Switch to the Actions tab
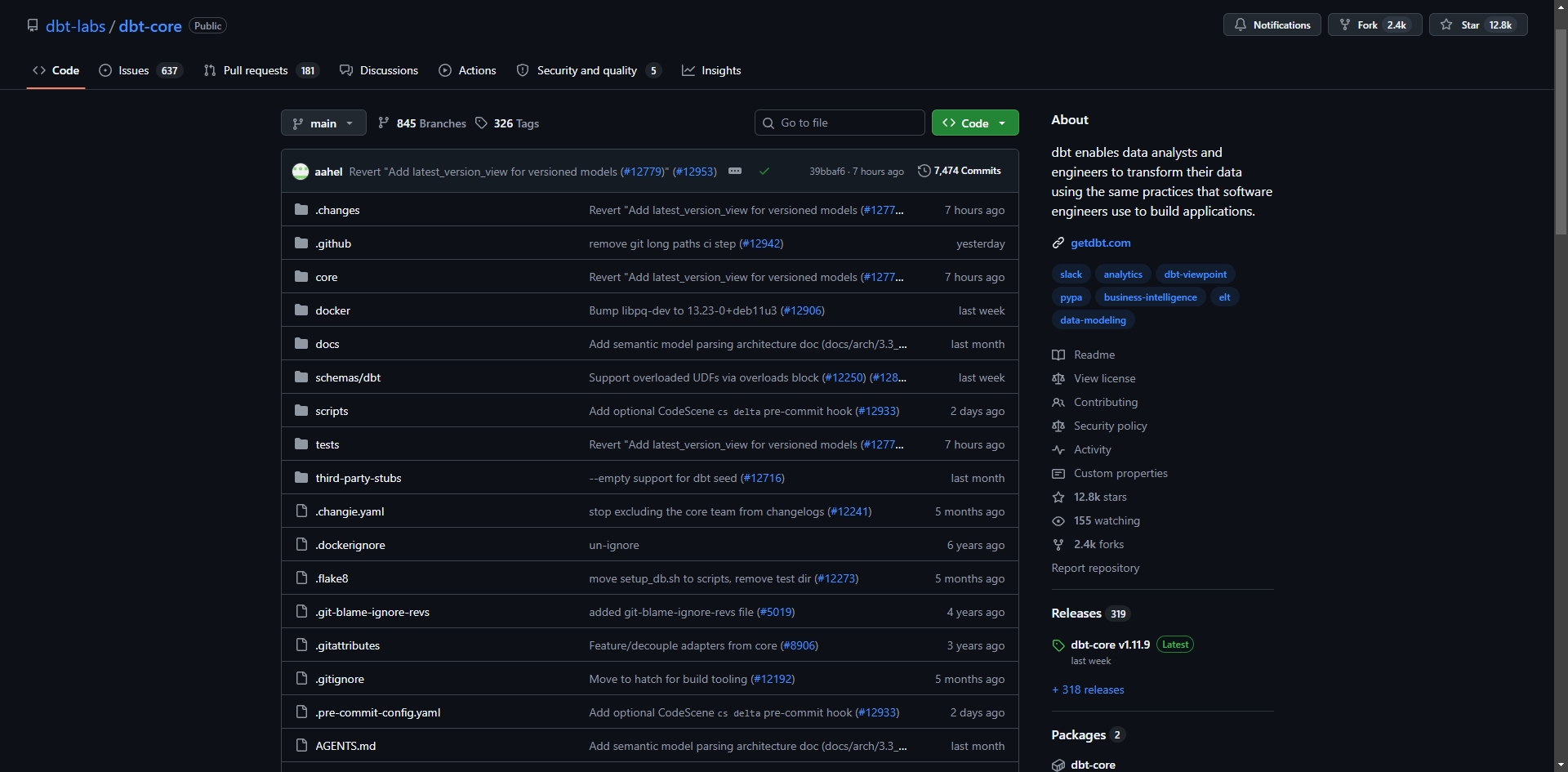Image resolution: width=1568 pixels, height=772 pixels. [467, 70]
